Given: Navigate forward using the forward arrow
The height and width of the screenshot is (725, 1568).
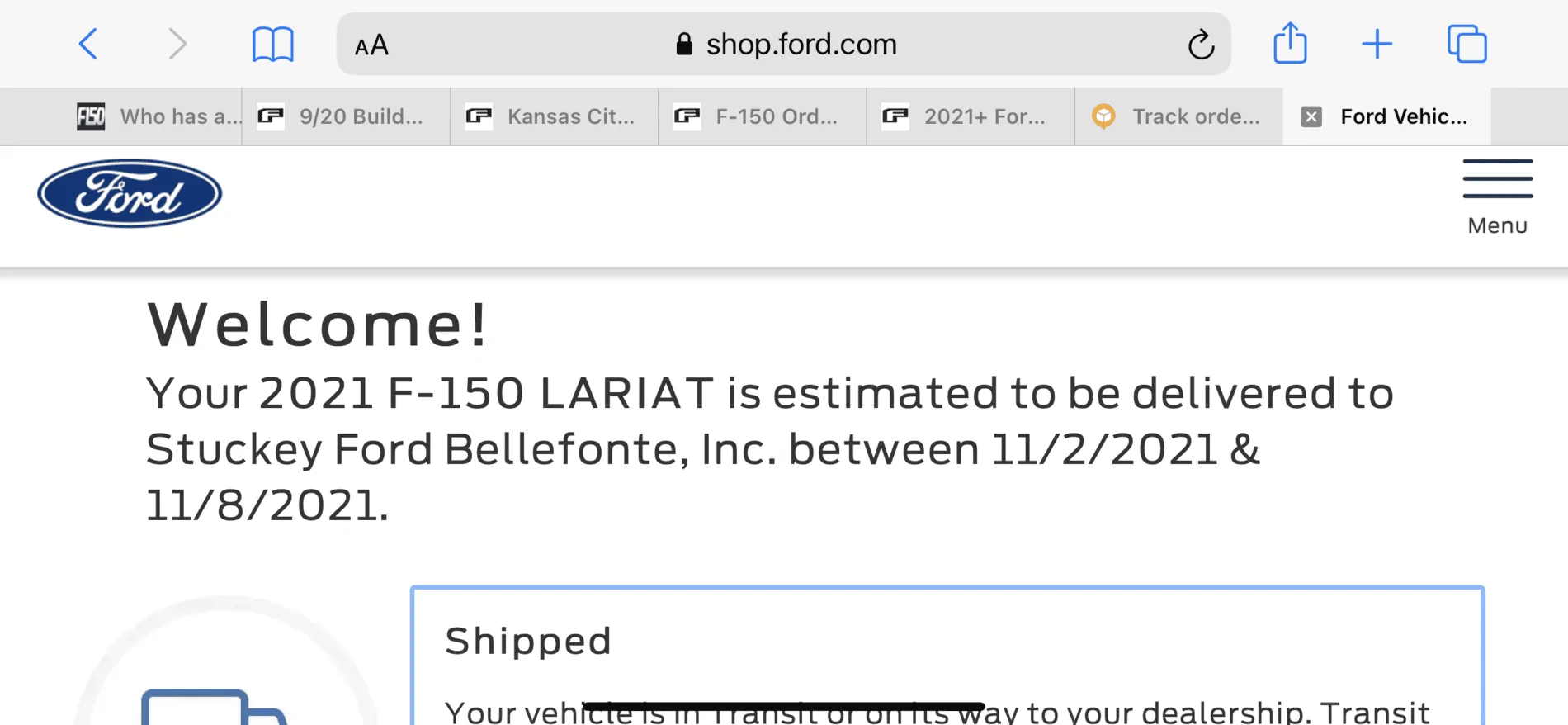Looking at the screenshot, I should point(177,44).
